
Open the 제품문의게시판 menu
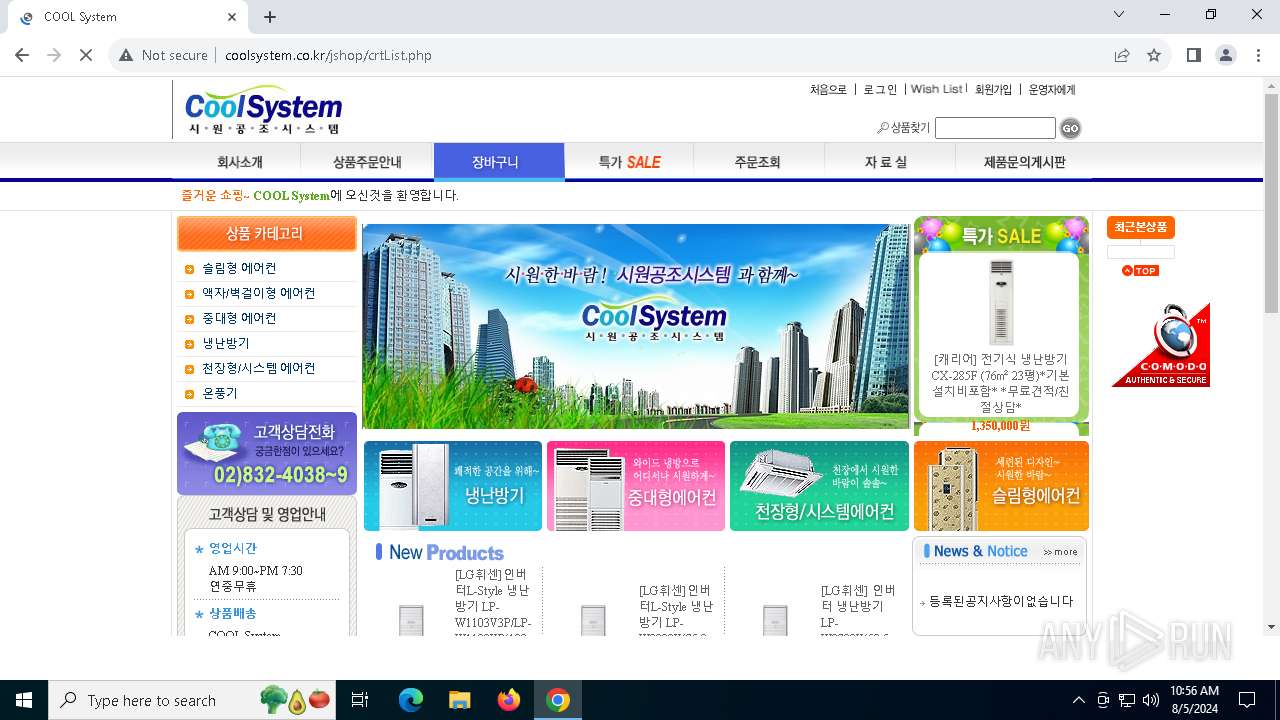pos(1025,162)
